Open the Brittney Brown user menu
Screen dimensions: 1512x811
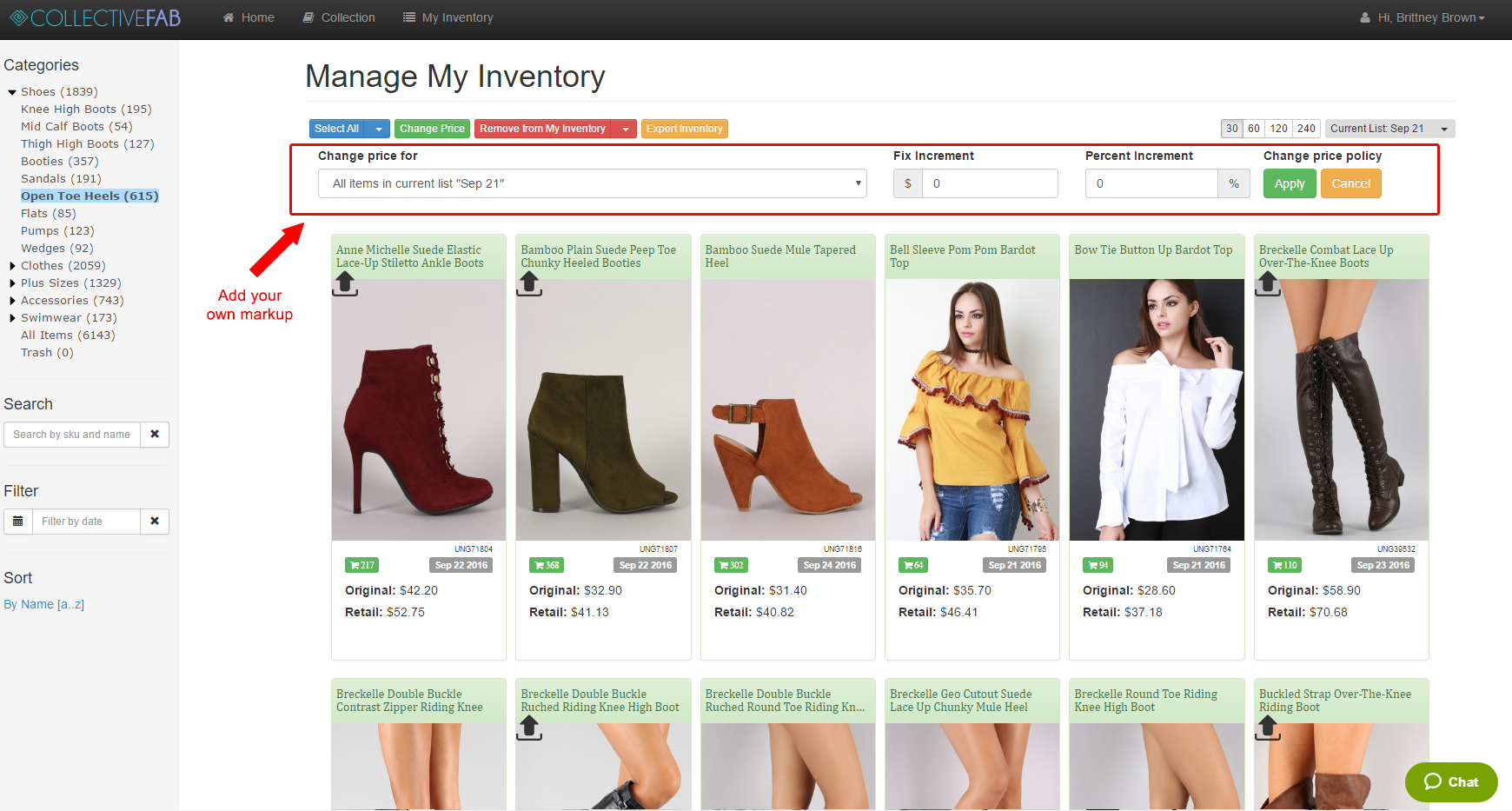coord(1422,17)
